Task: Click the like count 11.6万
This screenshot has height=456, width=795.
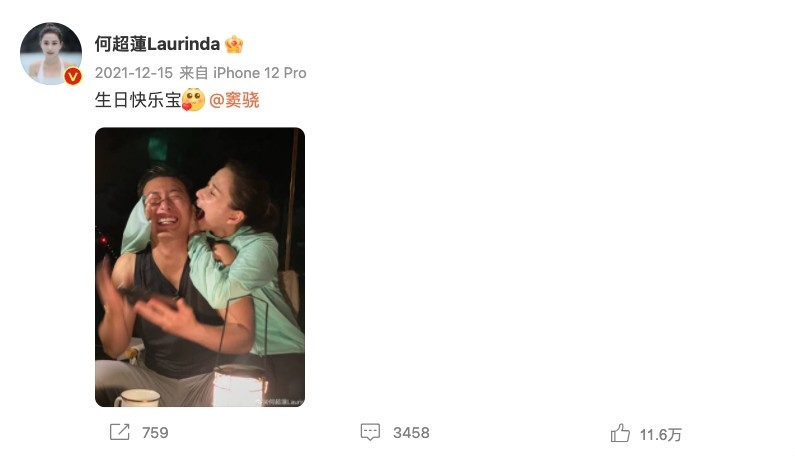Action: (x=661, y=435)
